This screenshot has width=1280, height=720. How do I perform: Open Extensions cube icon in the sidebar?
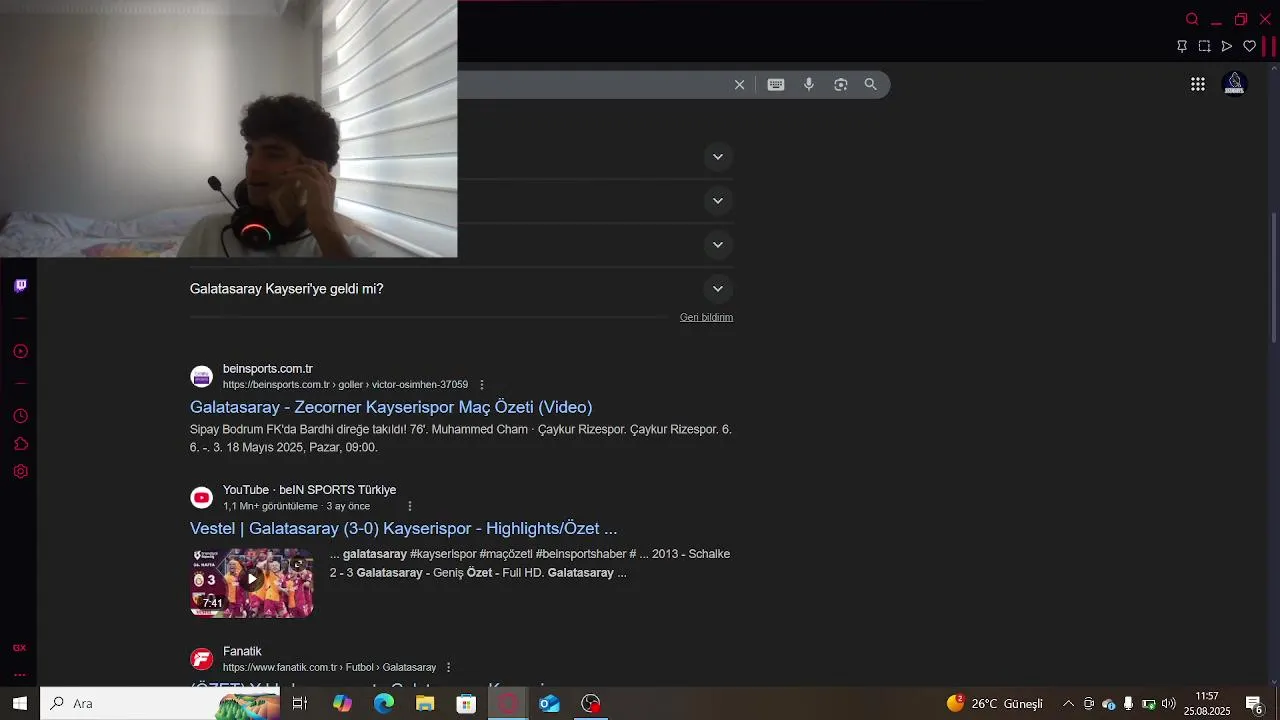tap(20, 444)
